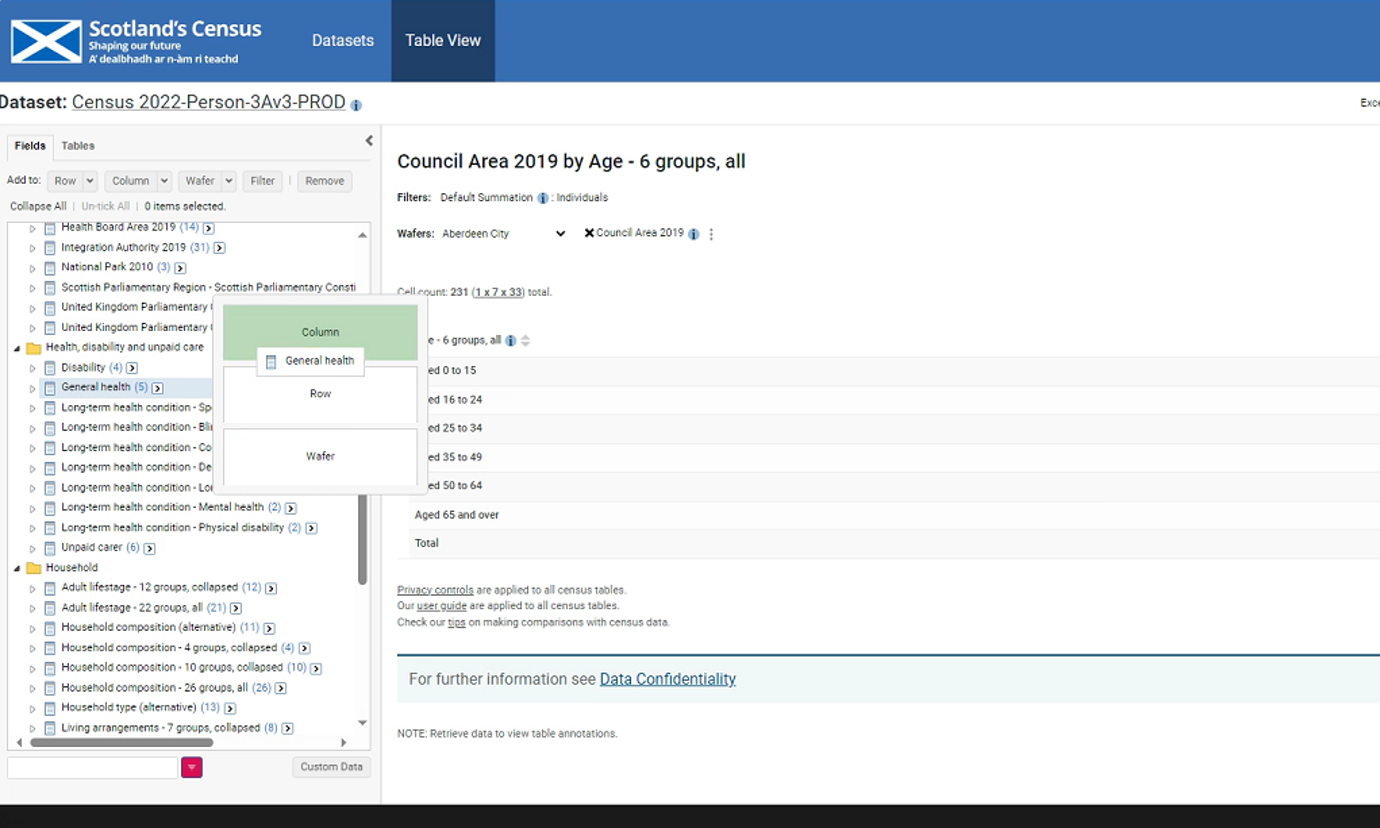Click the Custom Data button
This screenshot has width=1380, height=828.
(331, 767)
